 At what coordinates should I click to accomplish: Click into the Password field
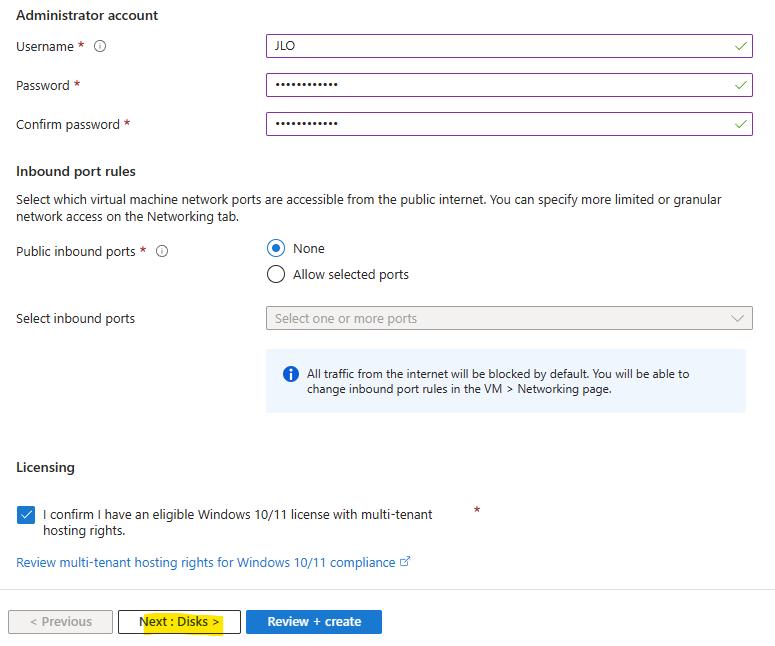coord(509,85)
